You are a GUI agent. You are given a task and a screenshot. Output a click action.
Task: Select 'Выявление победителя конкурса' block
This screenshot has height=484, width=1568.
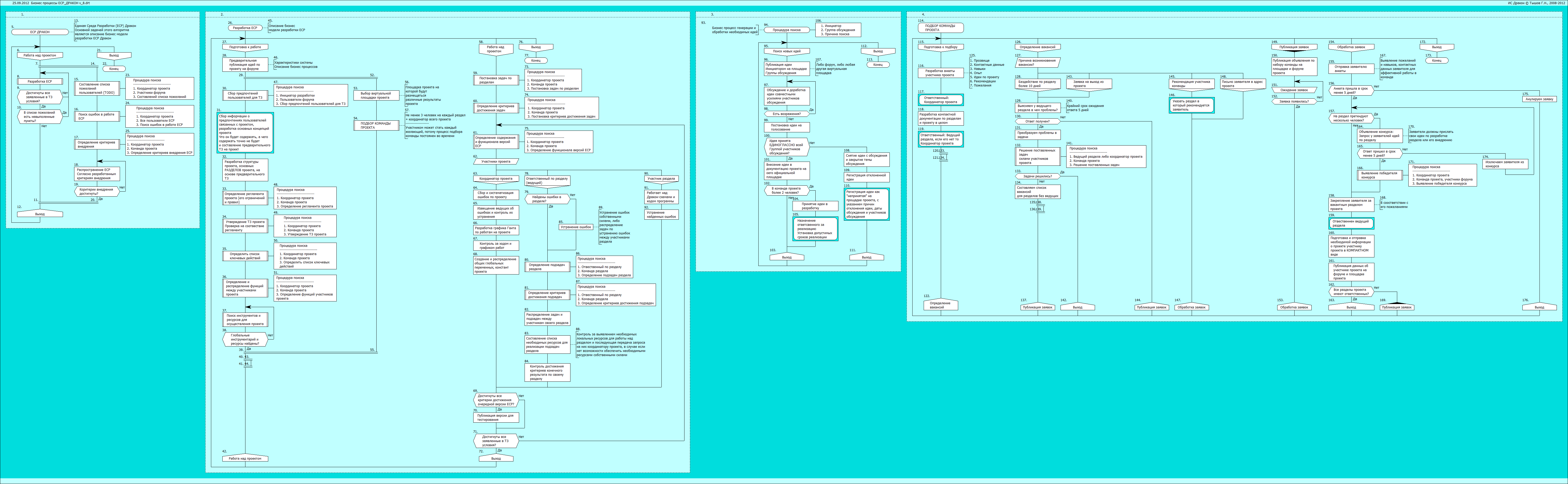point(1379,175)
